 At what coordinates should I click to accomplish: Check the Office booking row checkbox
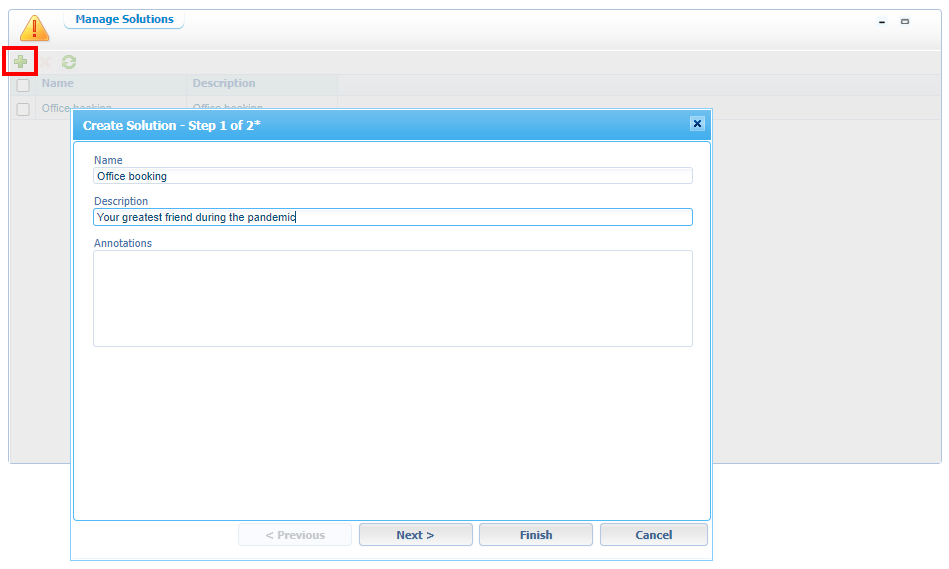point(23,109)
